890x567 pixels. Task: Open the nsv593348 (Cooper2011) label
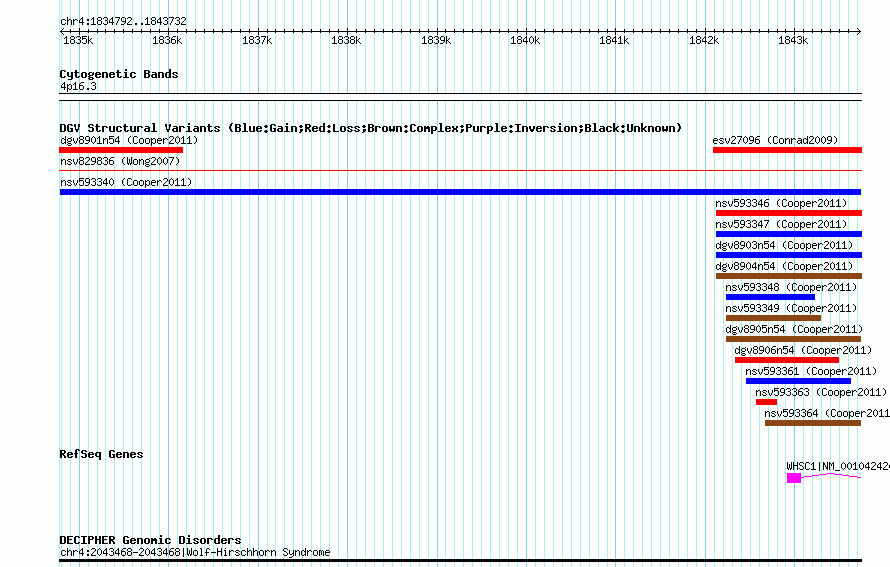pos(791,287)
